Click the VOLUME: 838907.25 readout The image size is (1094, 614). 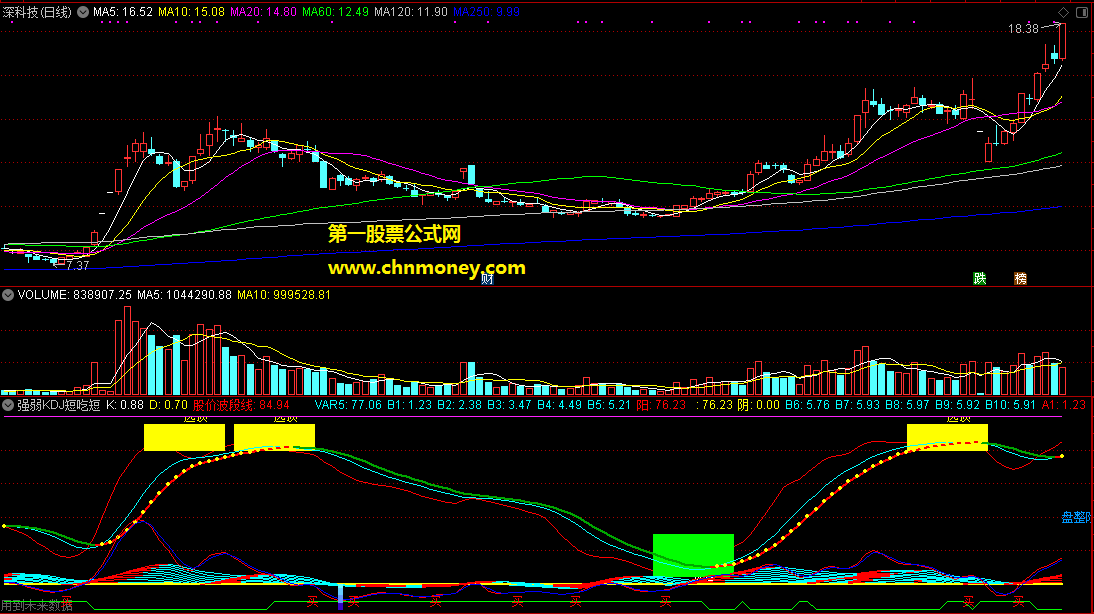coord(75,295)
